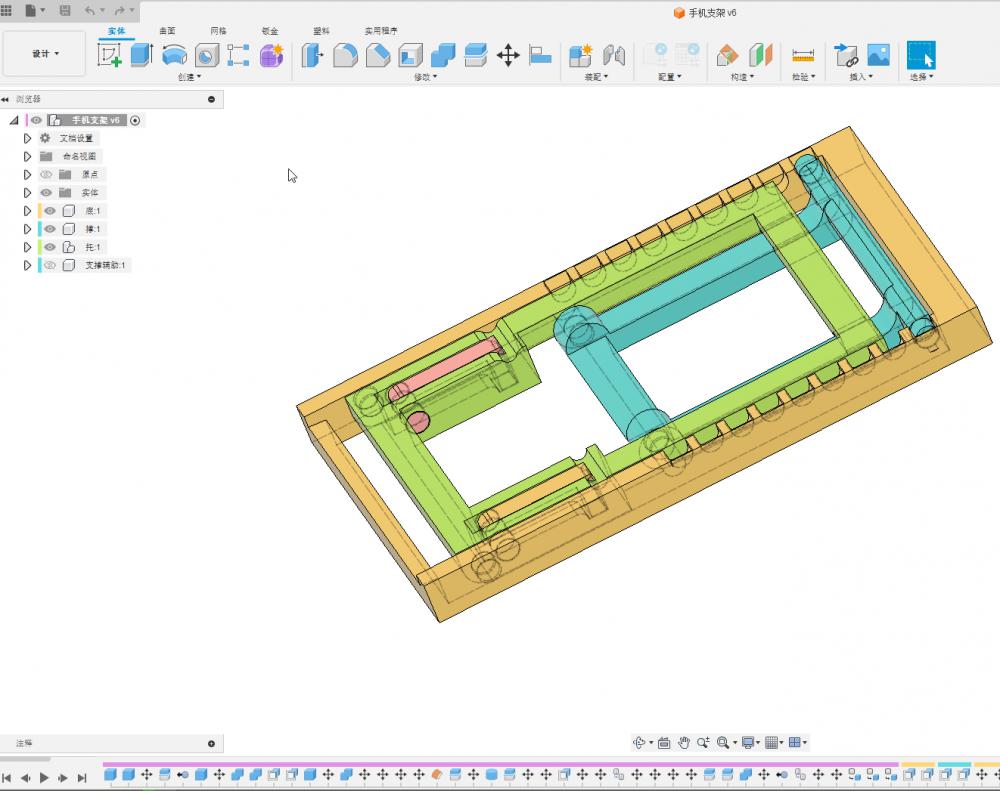Select the Split Body tool

pos(476,55)
